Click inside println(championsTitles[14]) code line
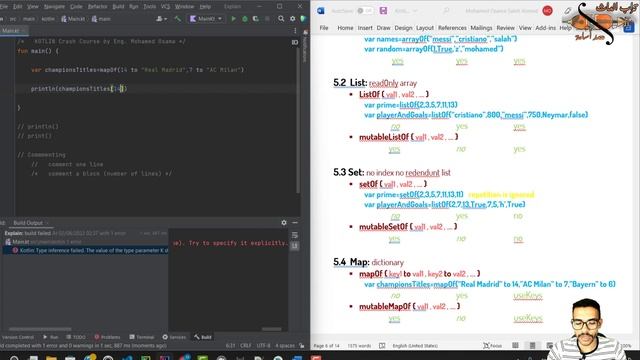 (79, 89)
